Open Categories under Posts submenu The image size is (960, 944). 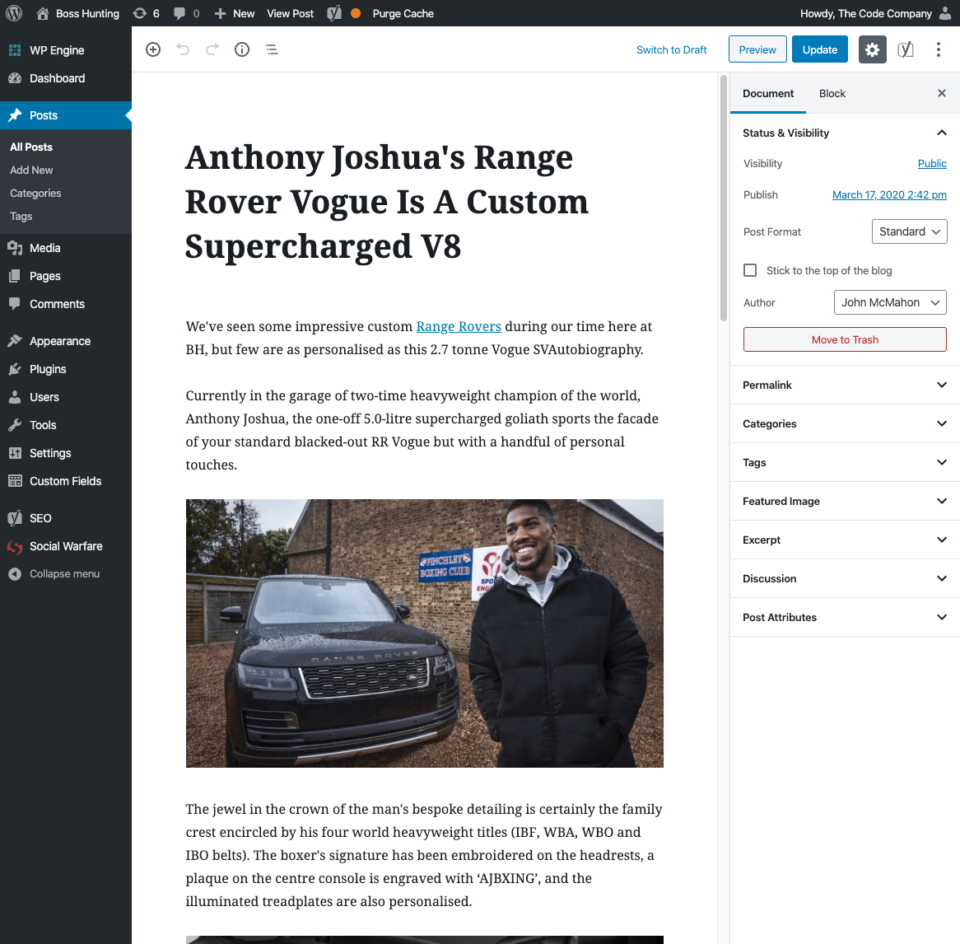pyautogui.click(x=36, y=193)
